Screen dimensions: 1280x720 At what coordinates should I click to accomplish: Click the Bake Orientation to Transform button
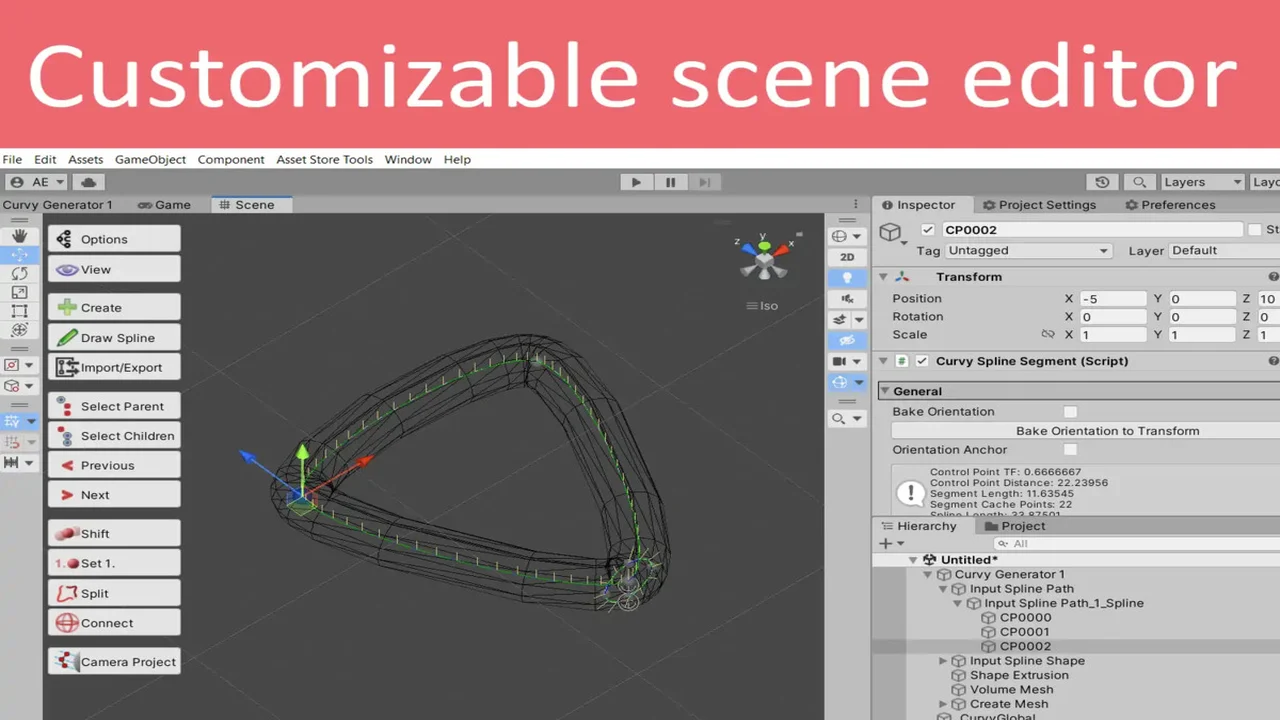tap(1107, 431)
